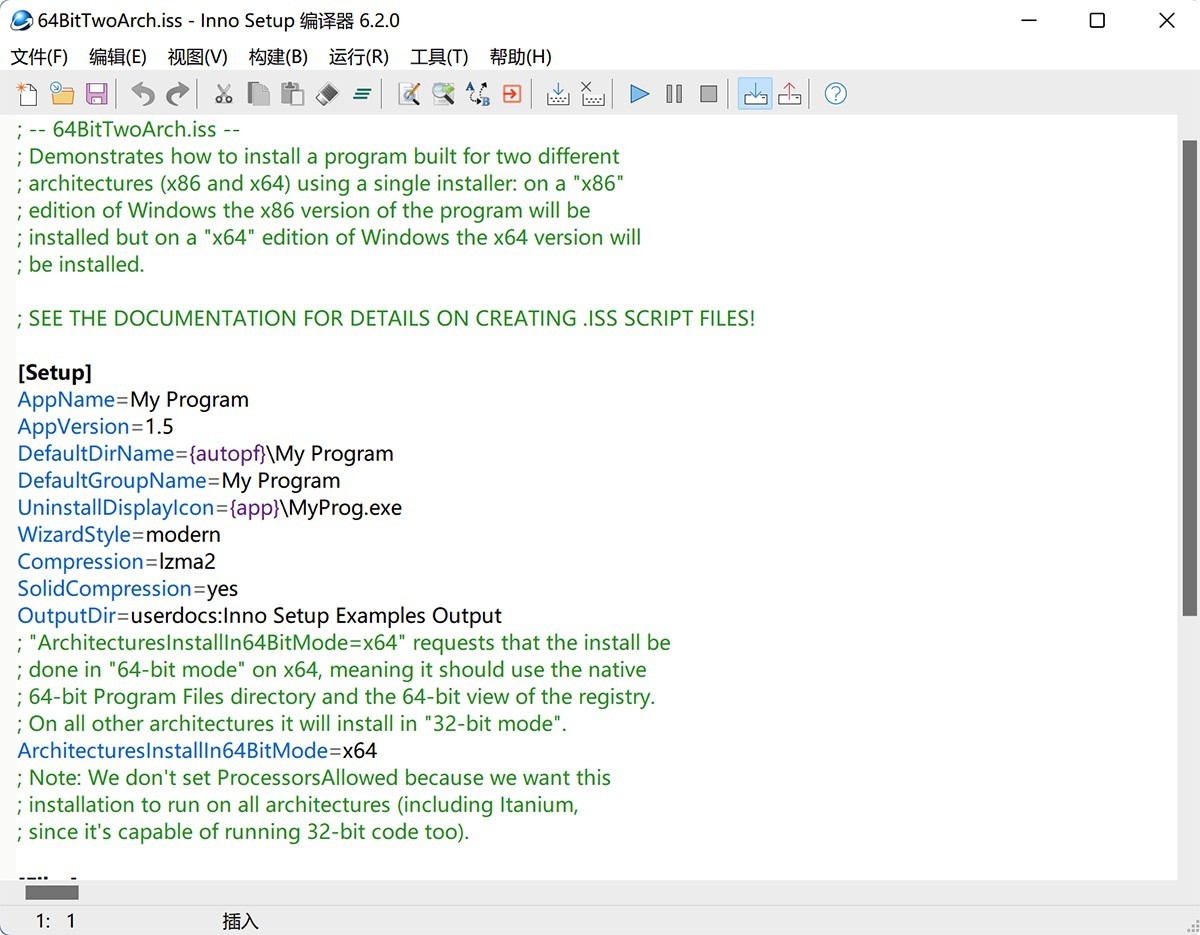Open the 视图(V) menu
The image size is (1200, 935).
(198, 57)
